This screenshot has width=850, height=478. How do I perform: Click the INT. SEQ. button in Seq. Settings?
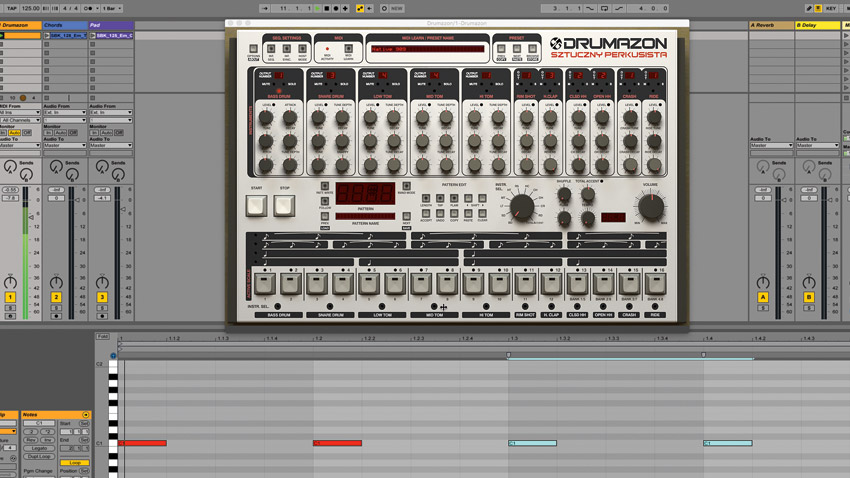pos(271,49)
